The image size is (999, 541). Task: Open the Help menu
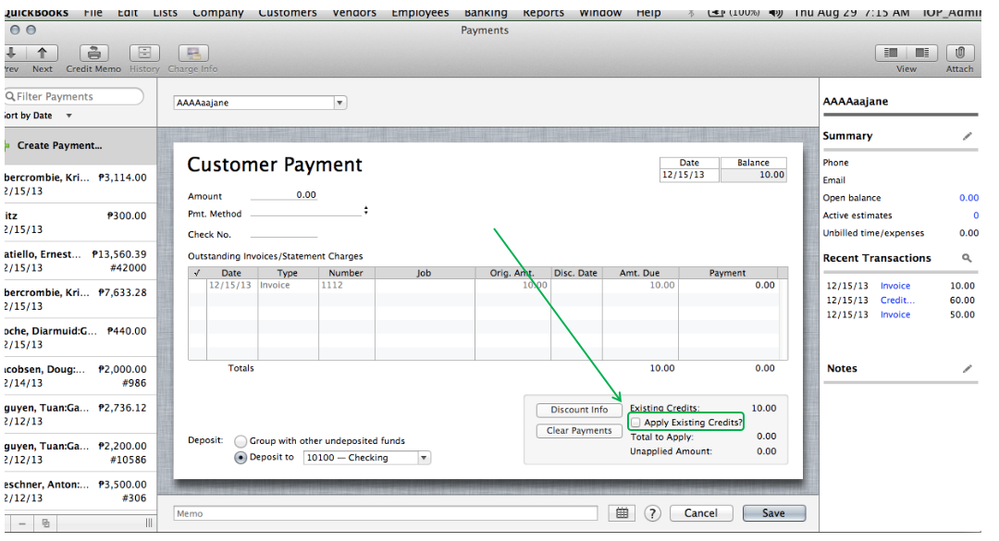pyautogui.click(x=649, y=12)
